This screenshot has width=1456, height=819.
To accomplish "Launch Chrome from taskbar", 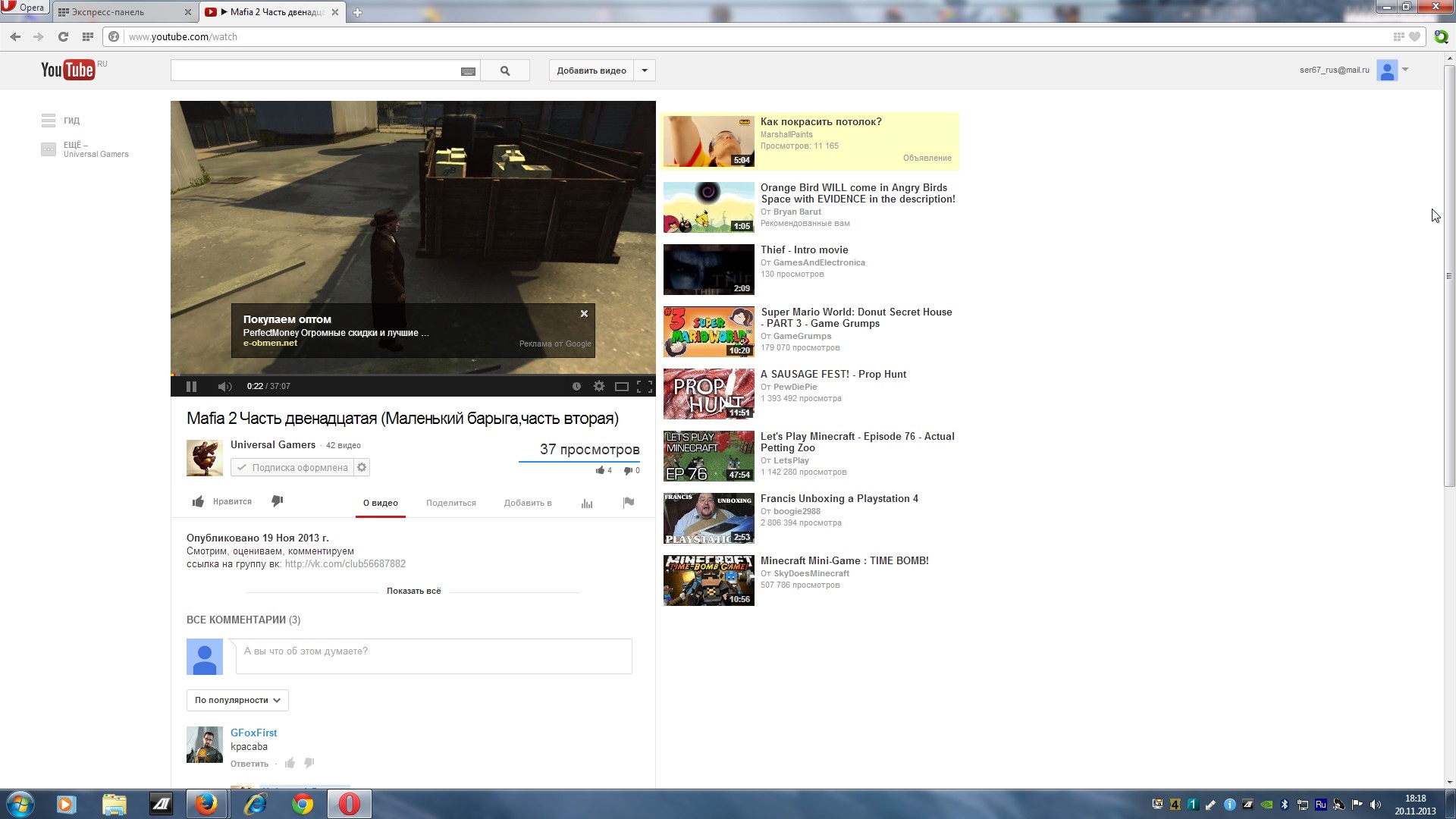I will pyautogui.click(x=303, y=804).
